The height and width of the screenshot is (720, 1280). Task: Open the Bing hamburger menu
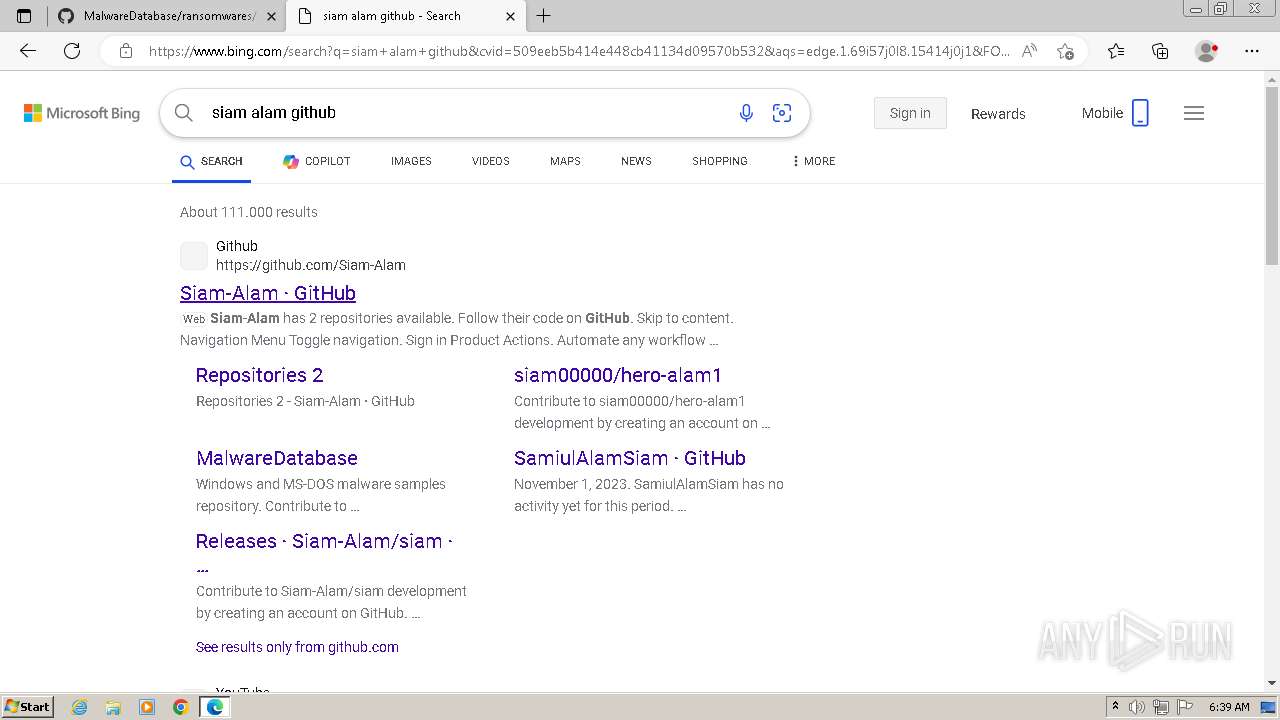pos(1194,113)
